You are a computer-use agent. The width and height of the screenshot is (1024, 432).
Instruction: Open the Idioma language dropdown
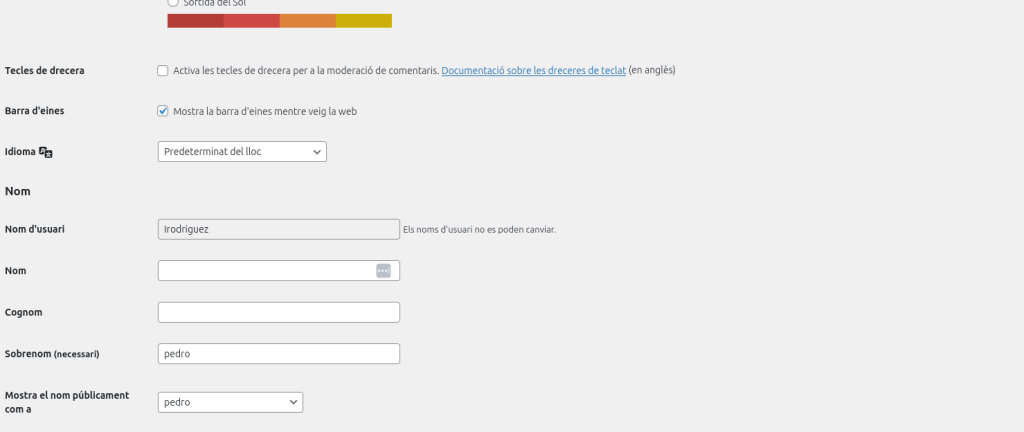[242, 152]
